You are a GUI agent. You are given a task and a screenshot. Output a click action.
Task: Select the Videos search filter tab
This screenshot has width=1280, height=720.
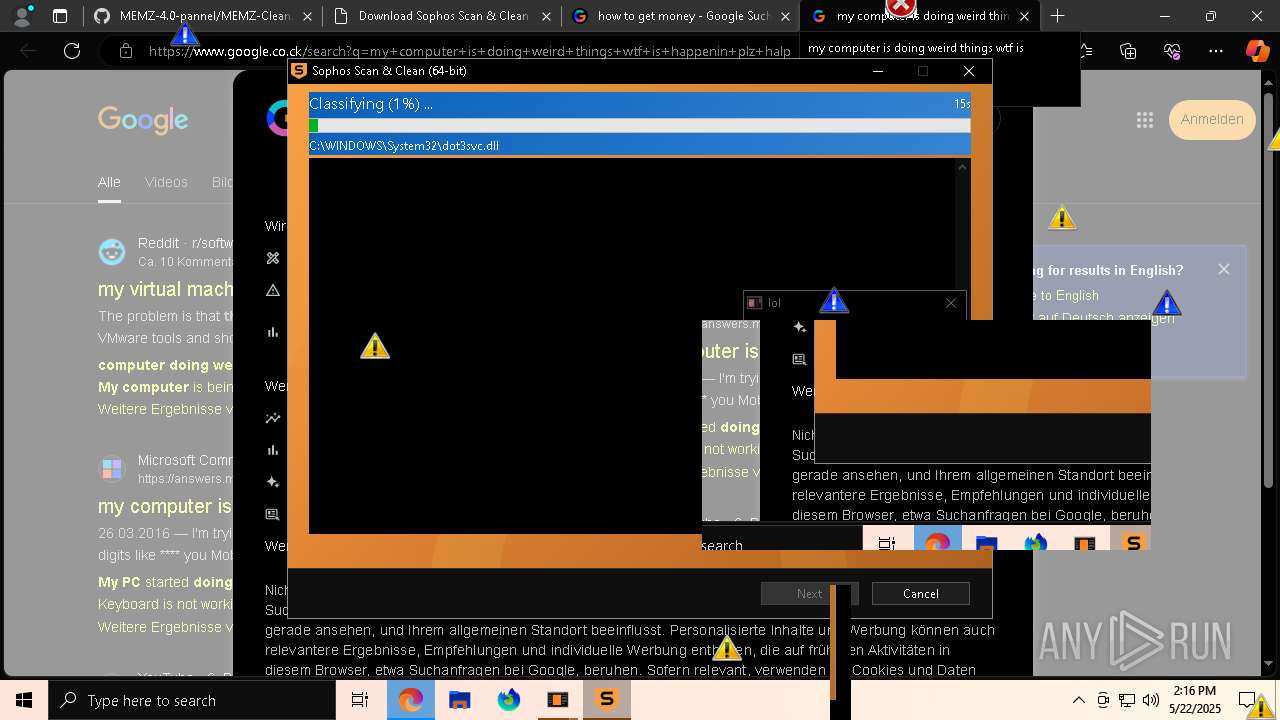pyautogui.click(x=166, y=182)
